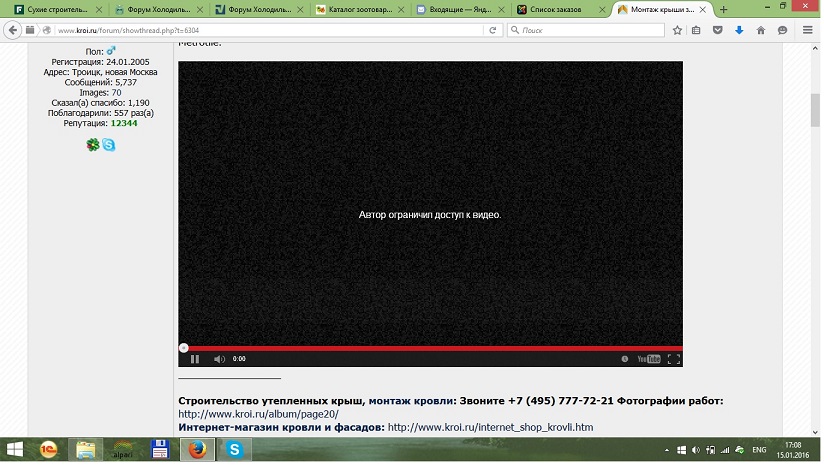Click the red video progress bar
The image size is (824, 471).
(x=430, y=348)
